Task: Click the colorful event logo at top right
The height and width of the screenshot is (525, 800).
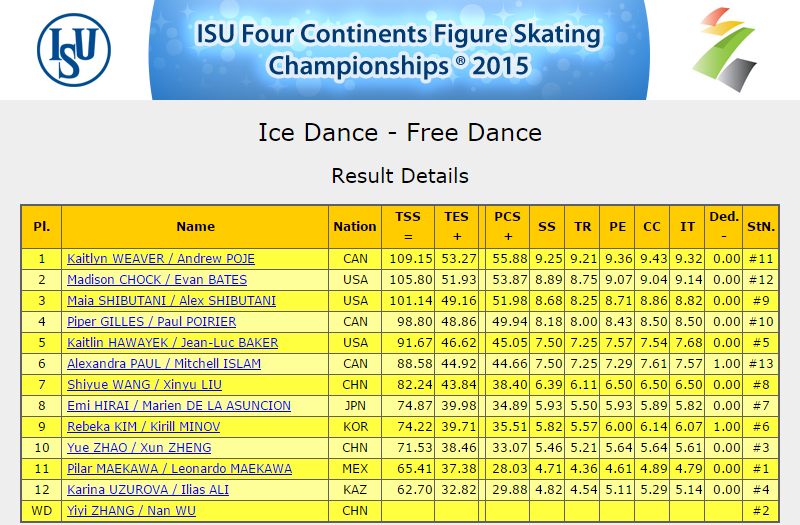Action: (724, 49)
